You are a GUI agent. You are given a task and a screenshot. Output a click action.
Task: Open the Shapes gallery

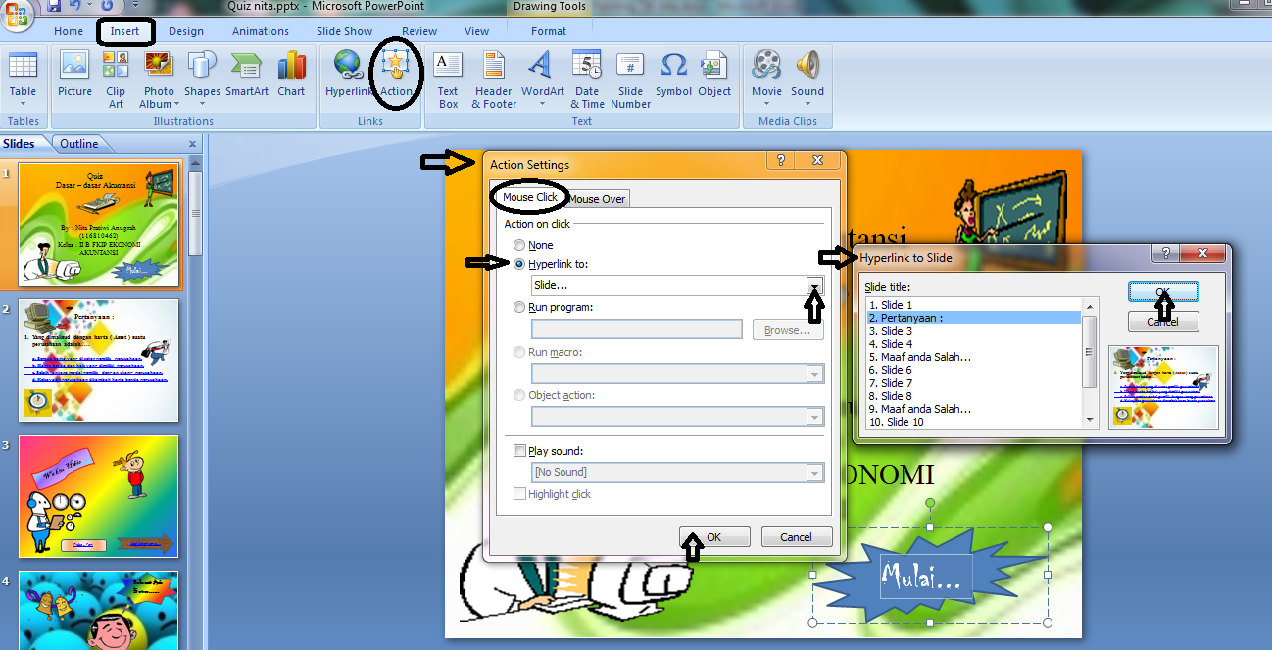tap(202, 79)
